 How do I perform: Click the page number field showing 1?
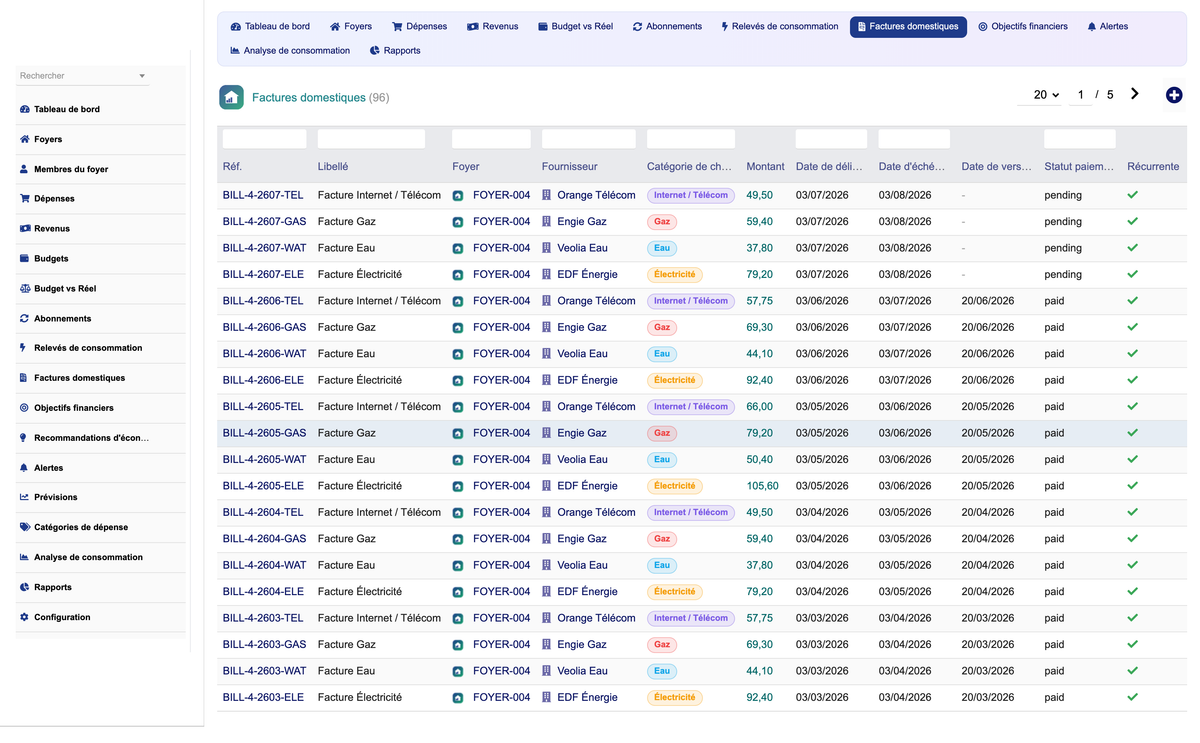[1080, 95]
